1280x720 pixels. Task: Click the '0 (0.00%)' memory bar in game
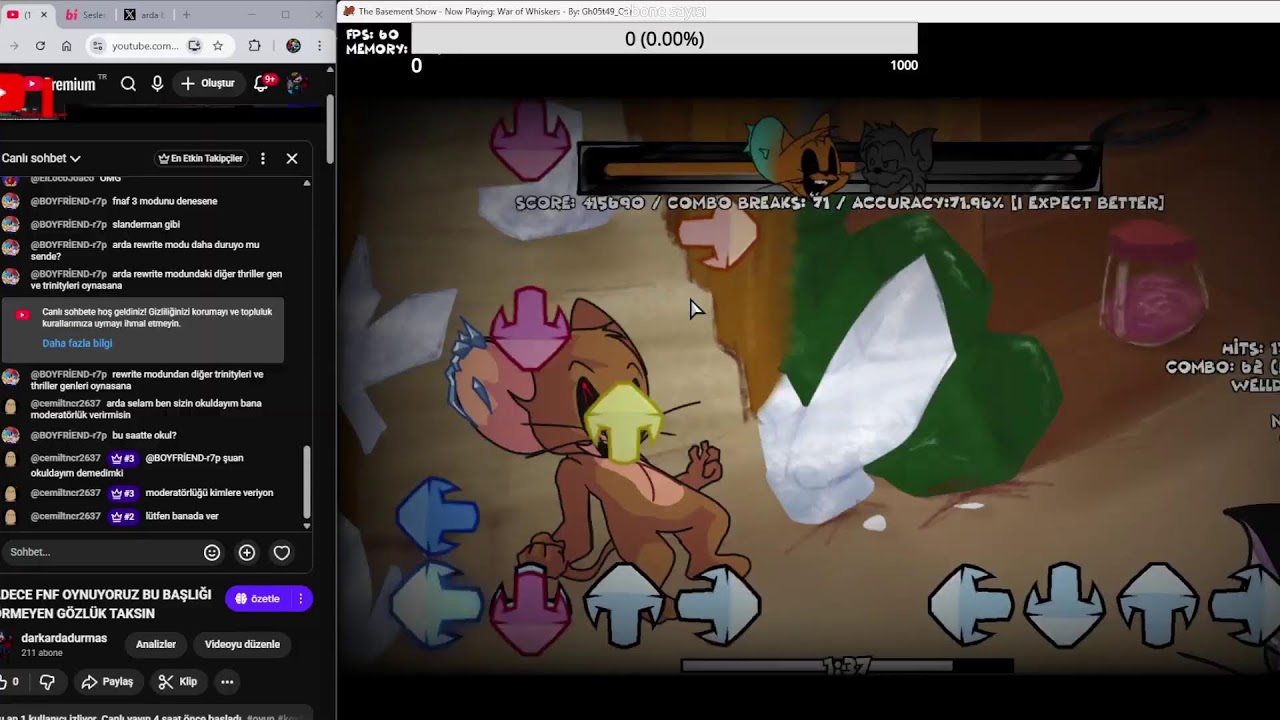(x=664, y=39)
